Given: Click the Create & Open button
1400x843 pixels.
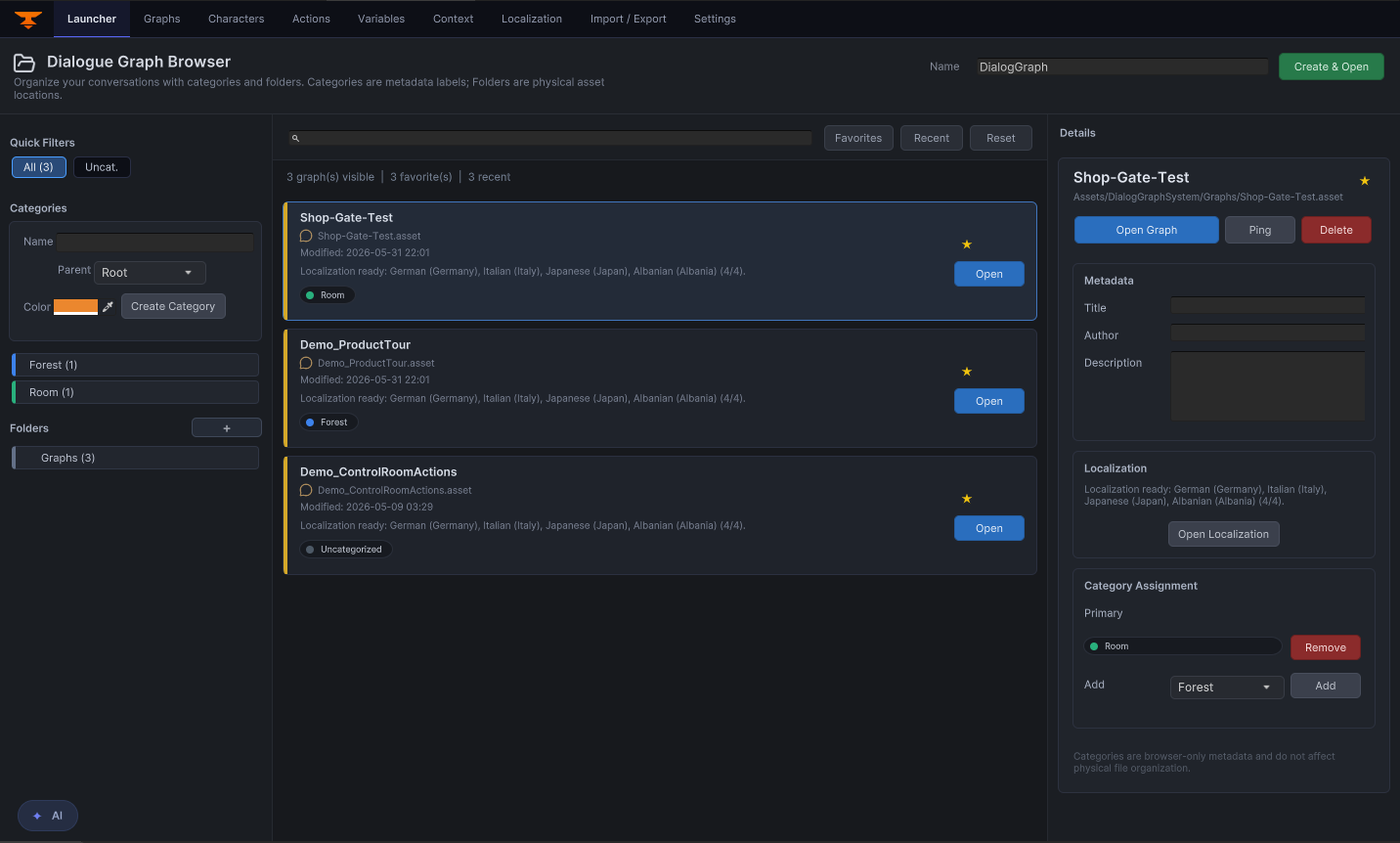Looking at the screenshot, I should coord(1332,67).
